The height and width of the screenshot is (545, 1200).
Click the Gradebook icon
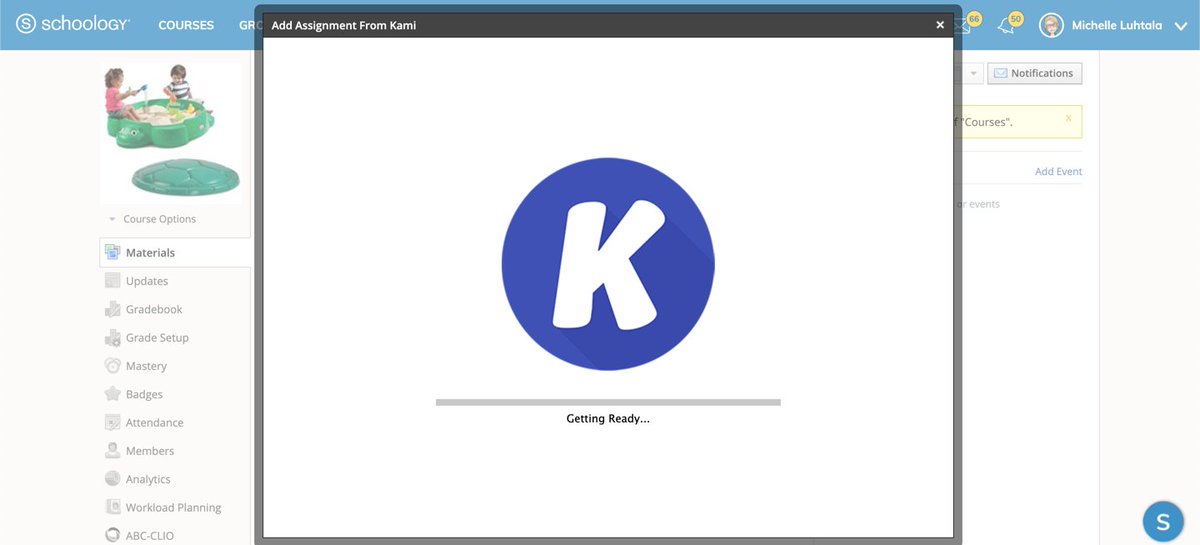click(x=113, y=310)
